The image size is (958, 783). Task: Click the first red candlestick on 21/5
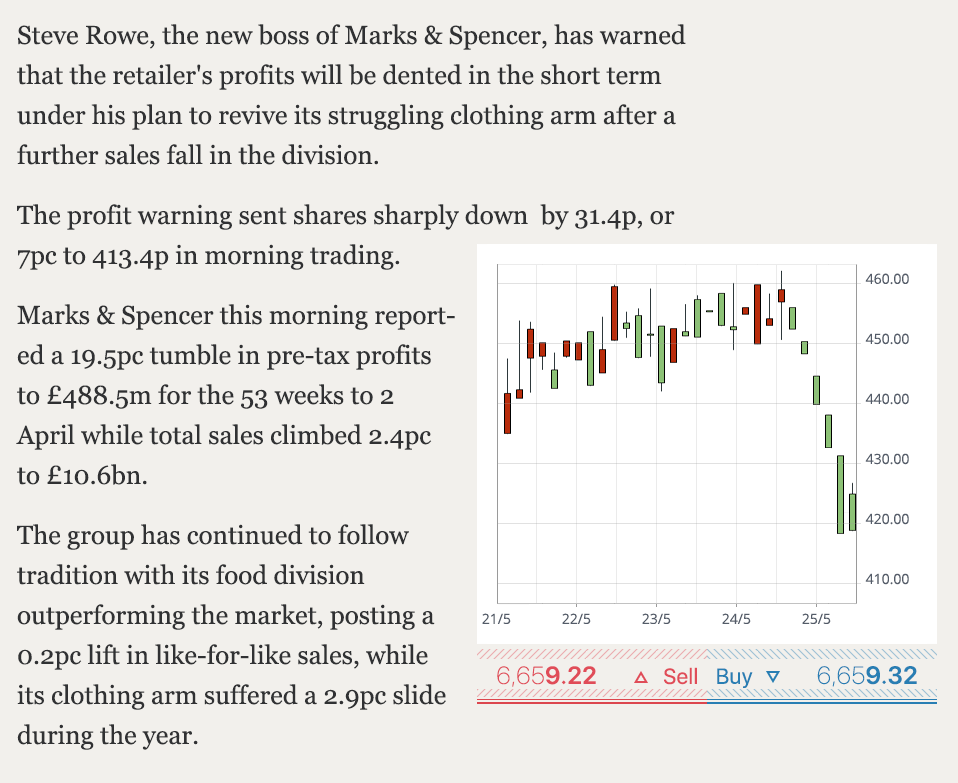508,413
